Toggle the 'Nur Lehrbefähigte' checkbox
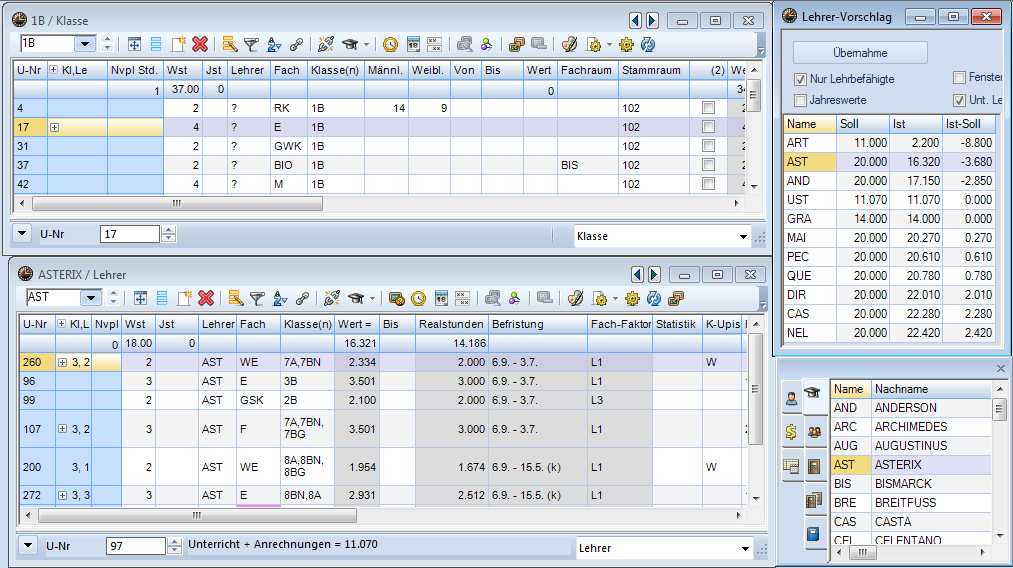1013x568 pixels. tap(800, 79)
